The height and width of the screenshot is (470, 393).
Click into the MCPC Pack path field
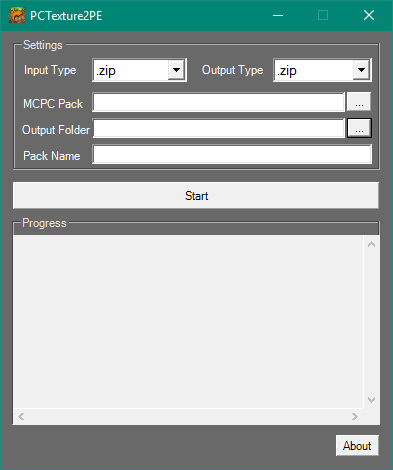click(218, 102)
